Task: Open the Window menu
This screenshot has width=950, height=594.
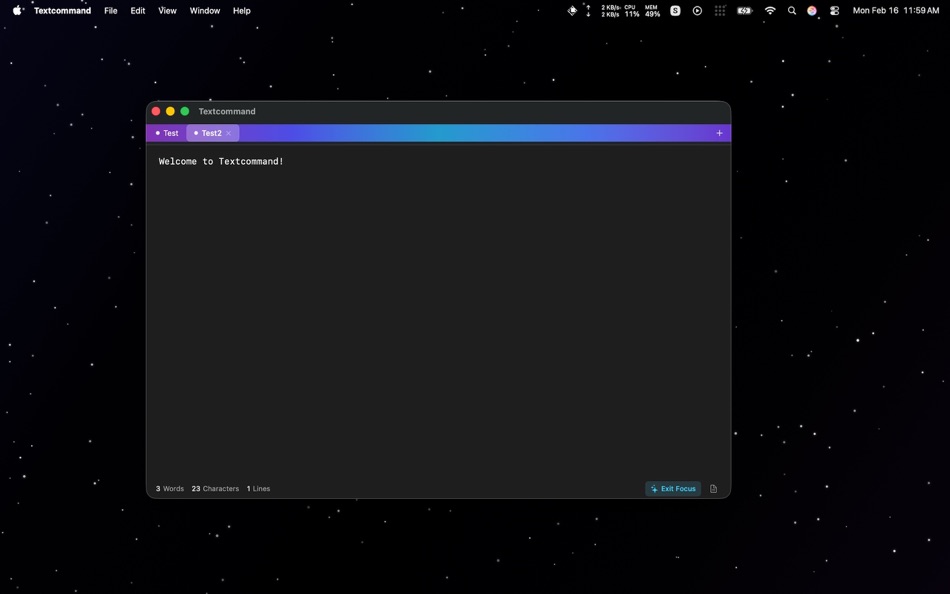Action: pos(204,10)
